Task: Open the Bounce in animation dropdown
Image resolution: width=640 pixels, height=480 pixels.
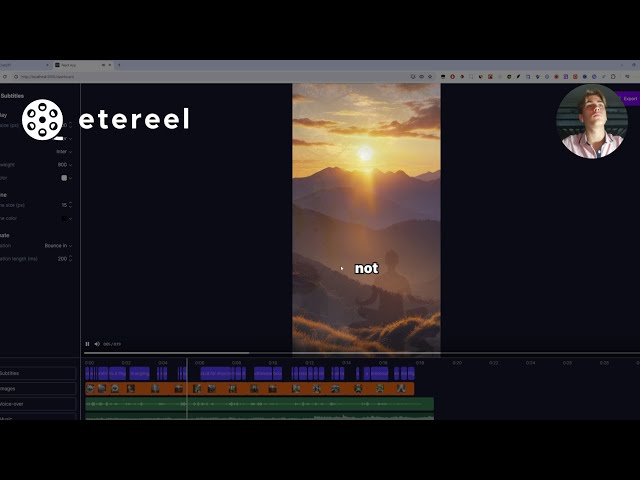Action: (58, 246)
